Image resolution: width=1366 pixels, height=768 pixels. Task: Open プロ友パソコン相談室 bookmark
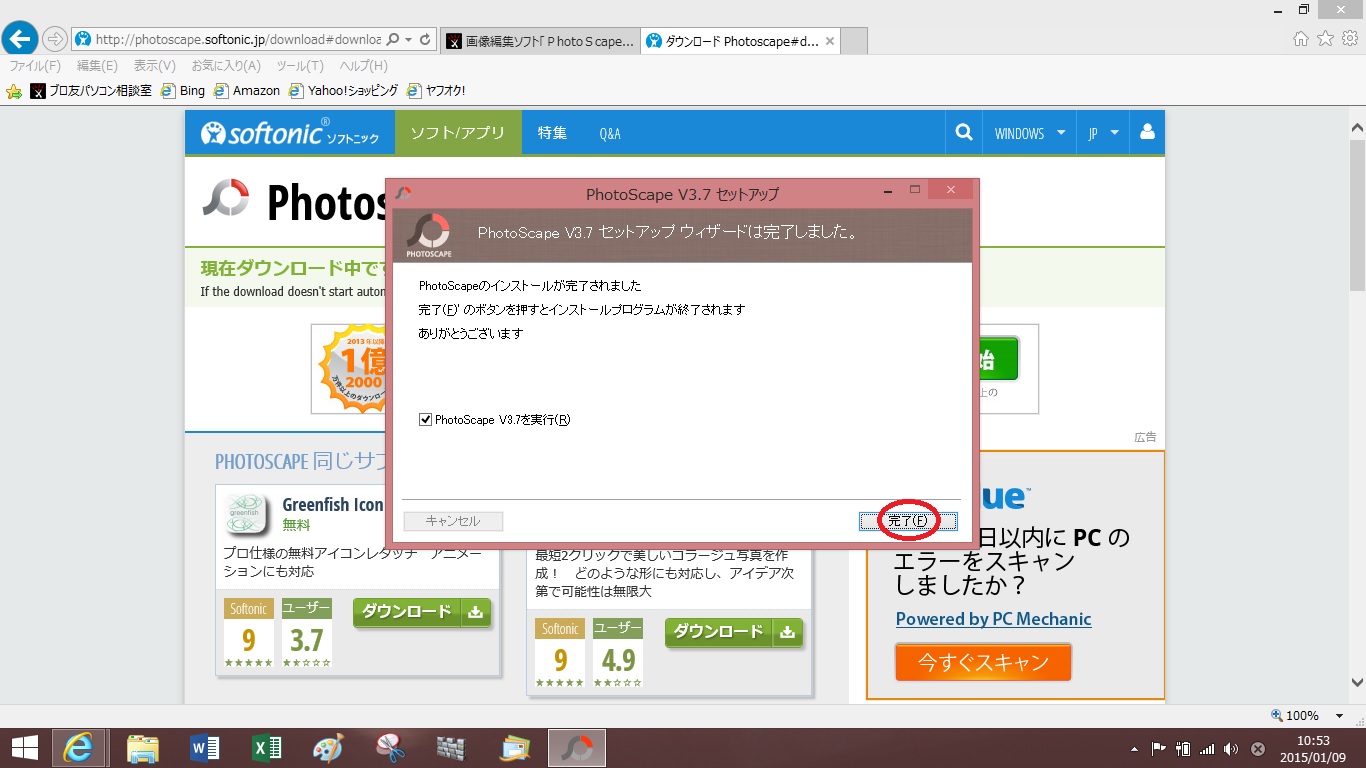92,91
